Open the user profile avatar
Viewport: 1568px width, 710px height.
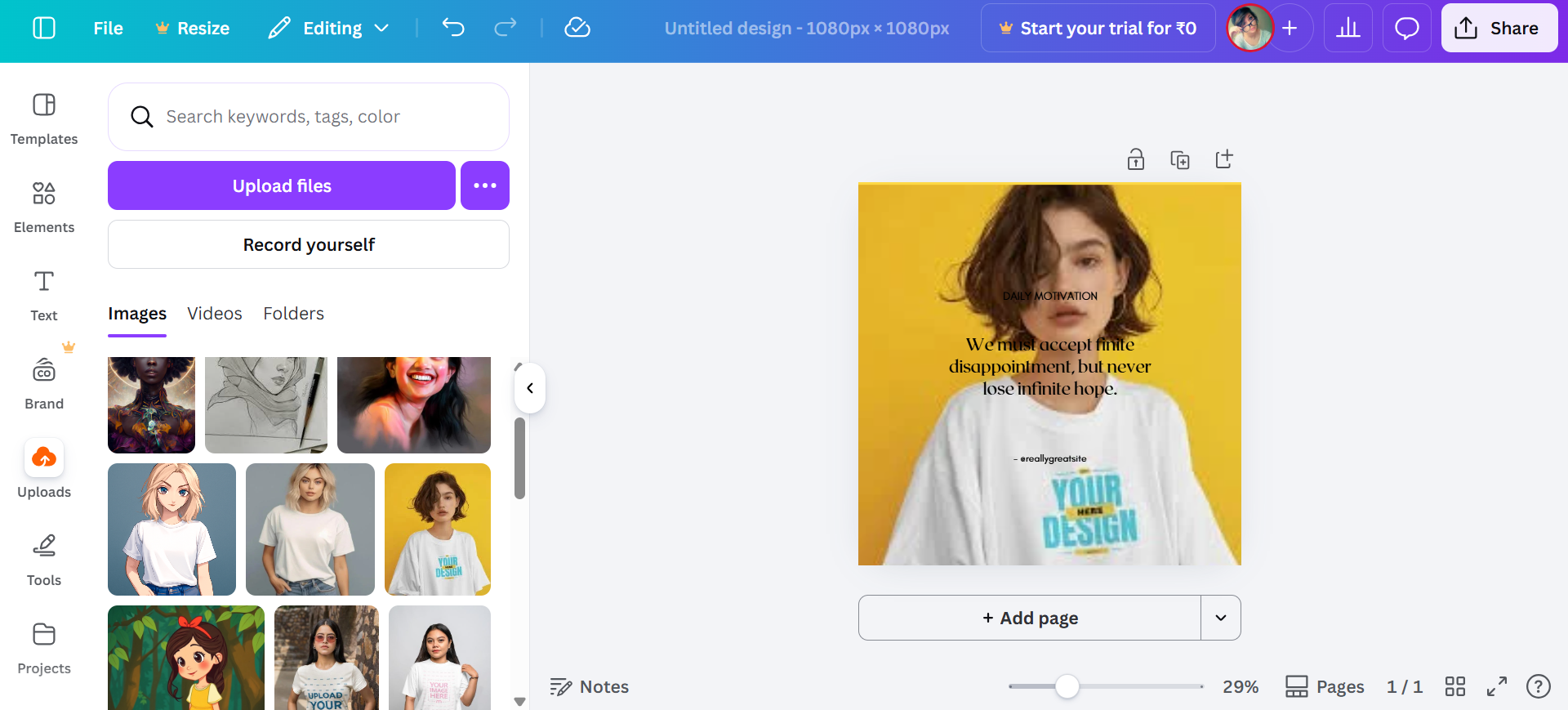click(x=1249, y=28)
